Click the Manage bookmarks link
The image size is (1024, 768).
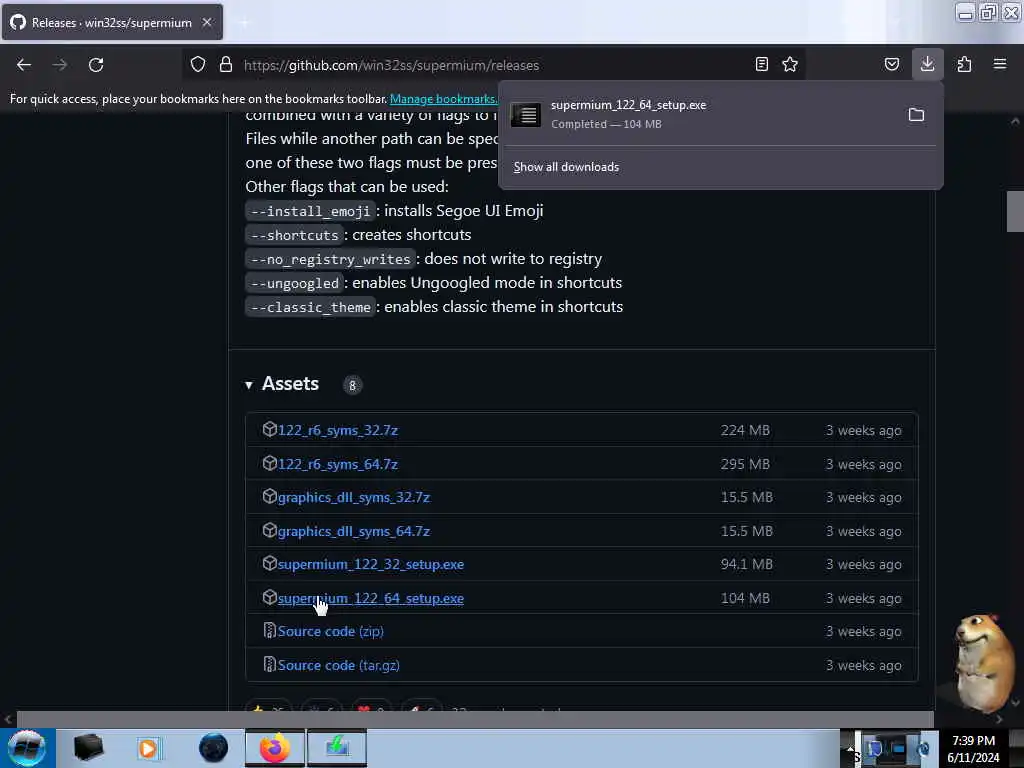443,99
